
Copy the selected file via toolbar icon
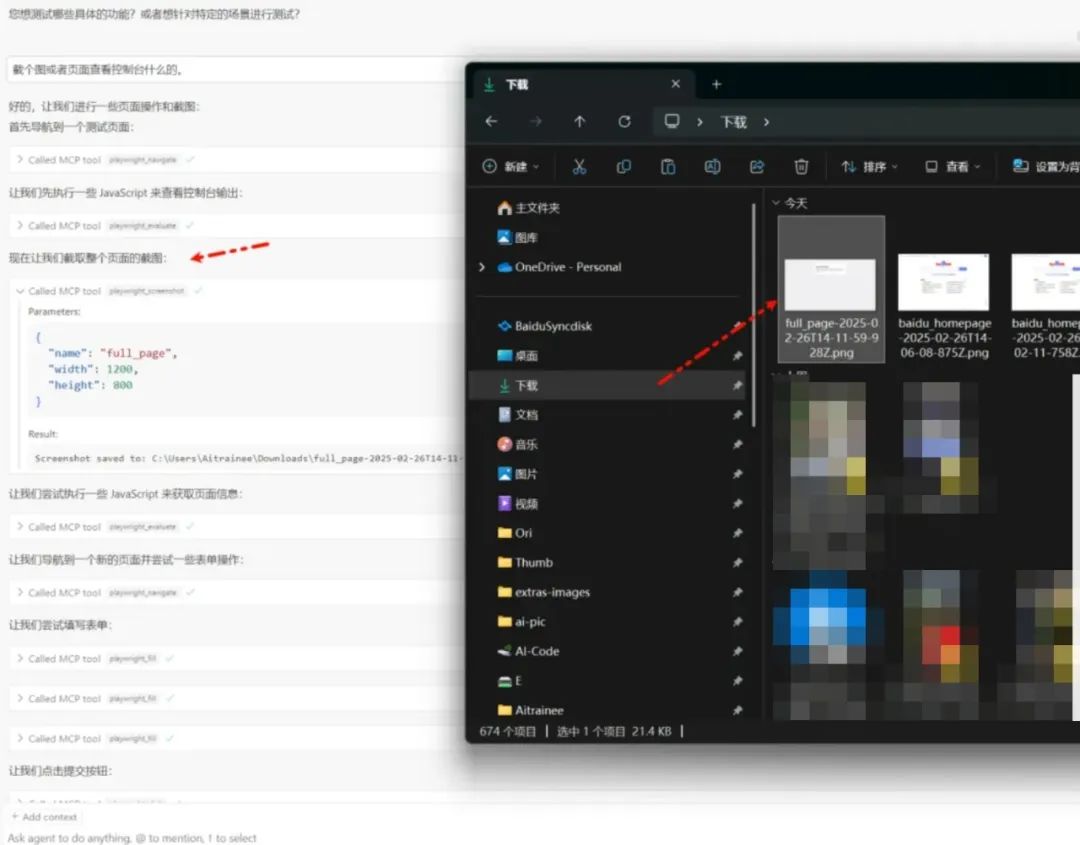click(623, 166)
